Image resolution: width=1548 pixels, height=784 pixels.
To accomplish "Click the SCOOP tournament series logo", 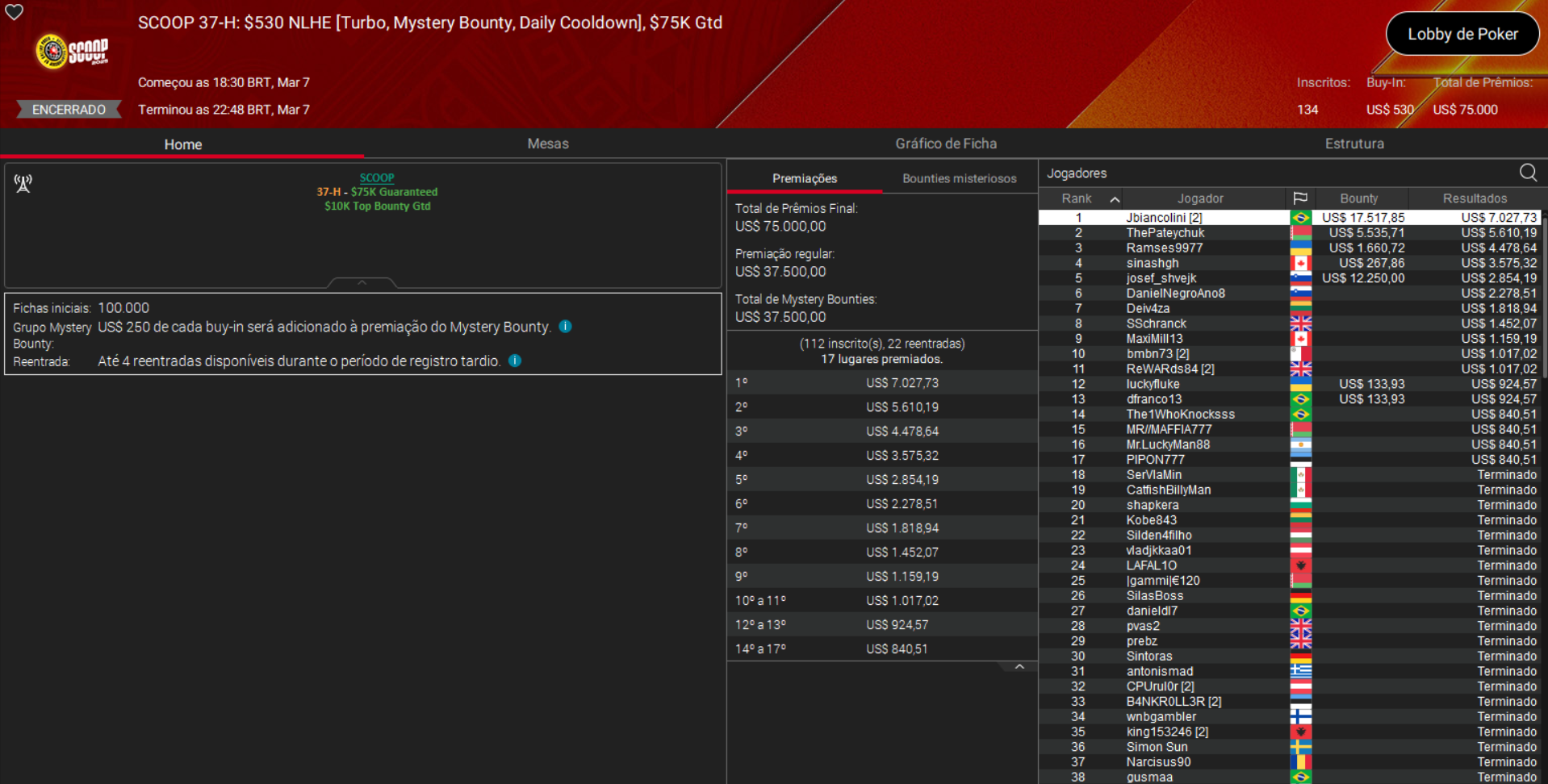I will 69,51.
